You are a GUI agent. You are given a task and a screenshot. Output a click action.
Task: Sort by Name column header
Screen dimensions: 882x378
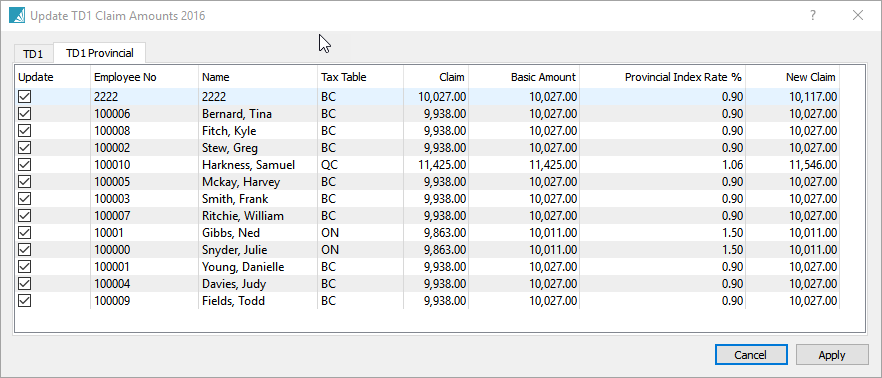click(x=258, y=77)
